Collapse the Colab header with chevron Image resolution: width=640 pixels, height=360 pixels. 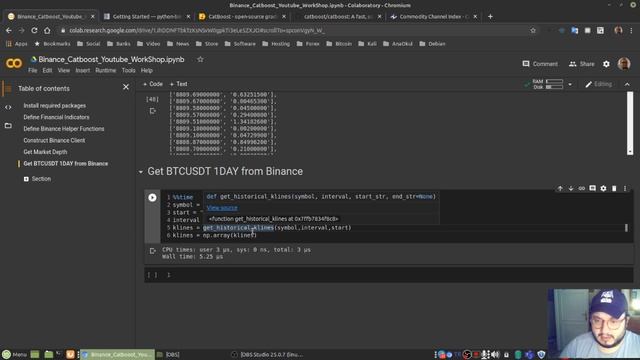[627, 84]
